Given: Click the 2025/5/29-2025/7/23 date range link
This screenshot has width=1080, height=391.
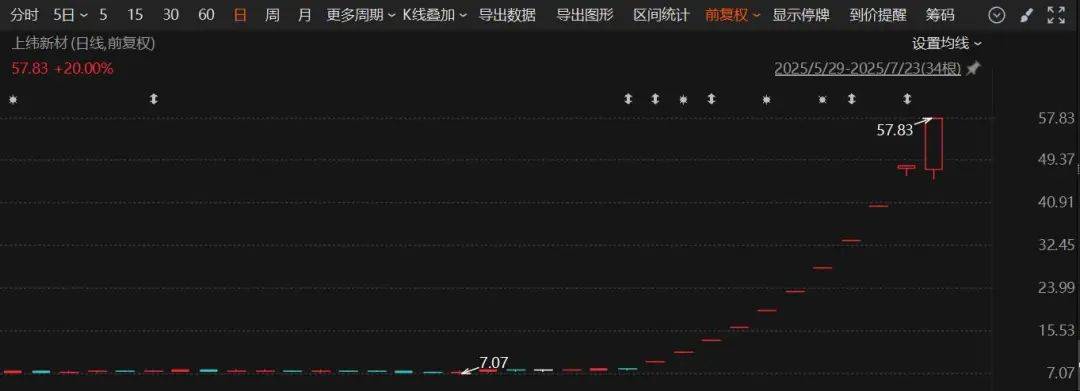Looking at the screenshot, I should (867, 69).
